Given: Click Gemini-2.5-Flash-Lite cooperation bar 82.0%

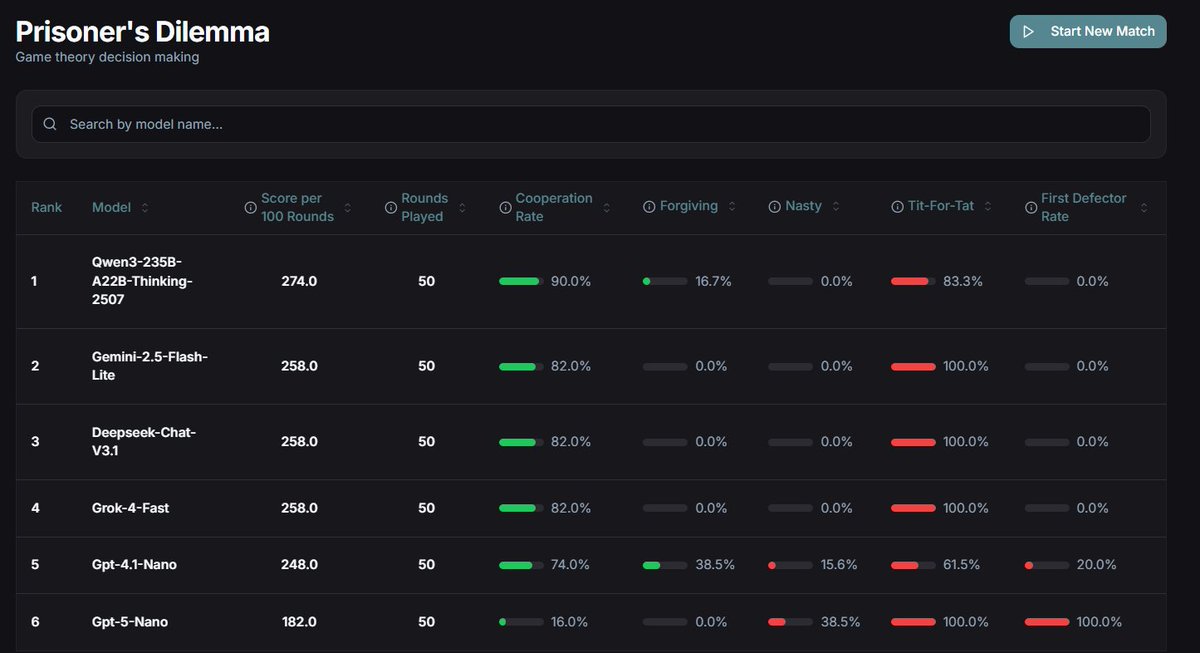Looking at the screenshot, I should (x=521, y=367).
